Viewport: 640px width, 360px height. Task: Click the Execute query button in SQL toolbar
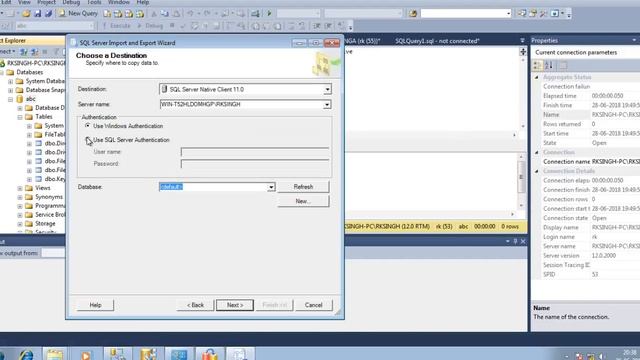tap(116, 26)
